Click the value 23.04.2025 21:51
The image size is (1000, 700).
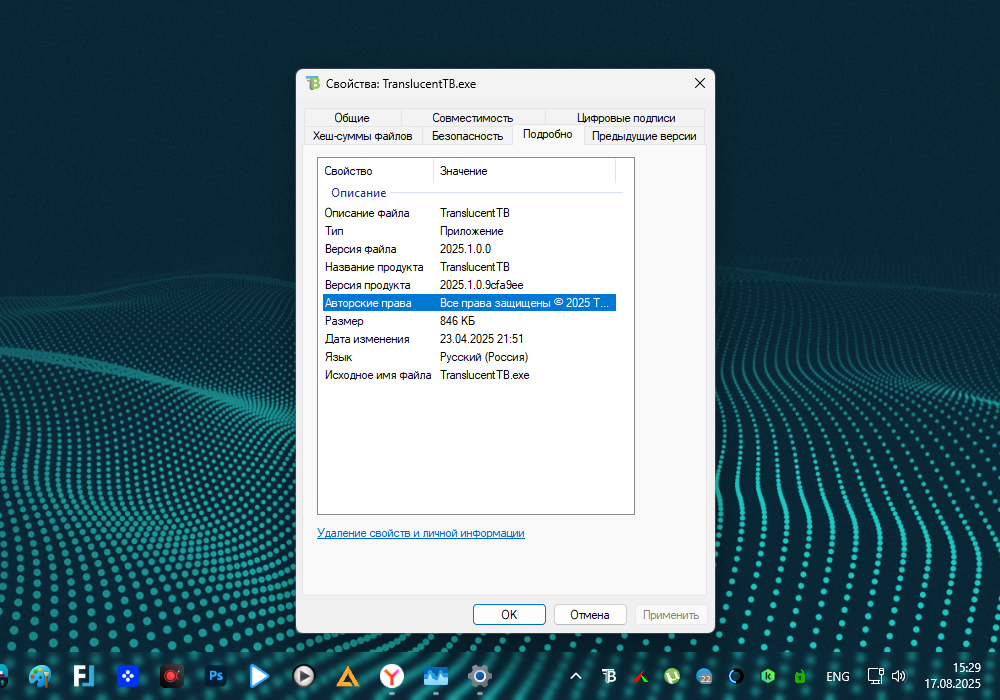pos(482,339)
